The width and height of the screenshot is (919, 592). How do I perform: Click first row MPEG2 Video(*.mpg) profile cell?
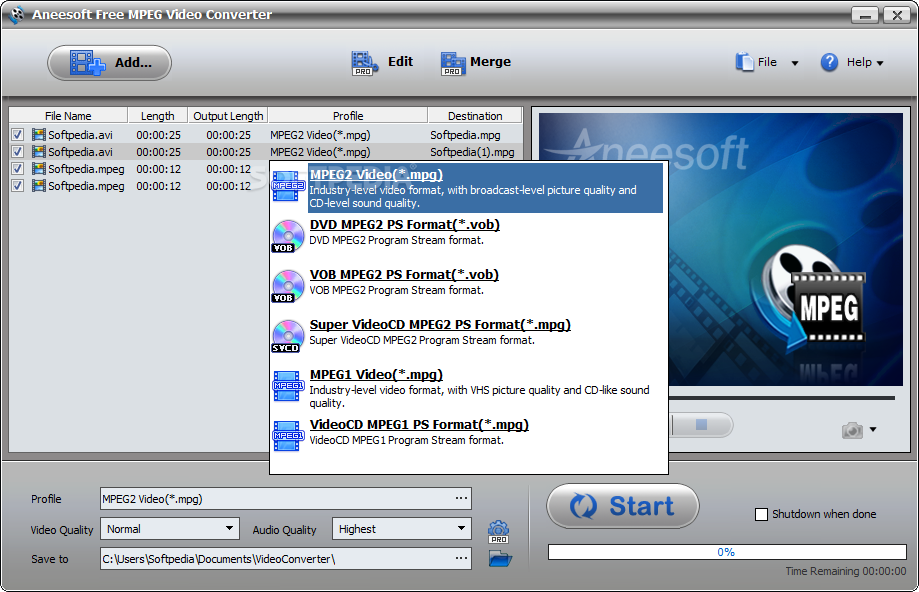point(320,135)
